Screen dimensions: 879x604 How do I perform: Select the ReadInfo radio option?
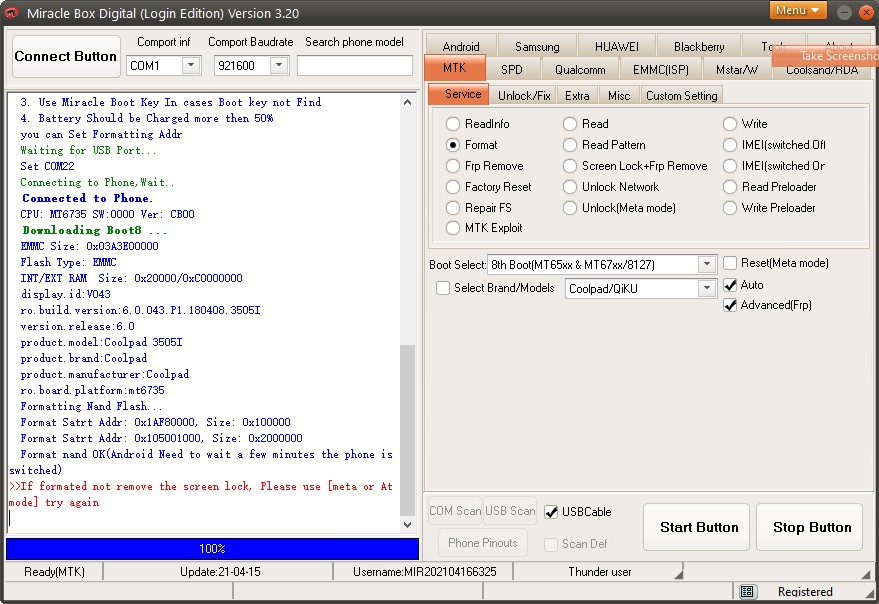click(453, 123)
